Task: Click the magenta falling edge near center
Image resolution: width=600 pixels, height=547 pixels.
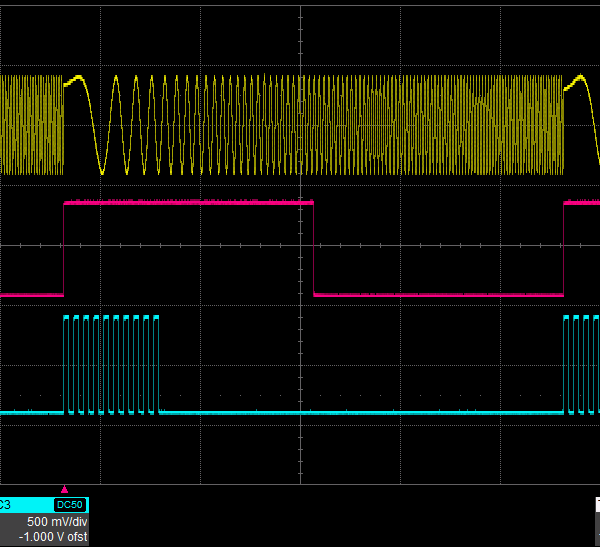Action: coord(313,248)
